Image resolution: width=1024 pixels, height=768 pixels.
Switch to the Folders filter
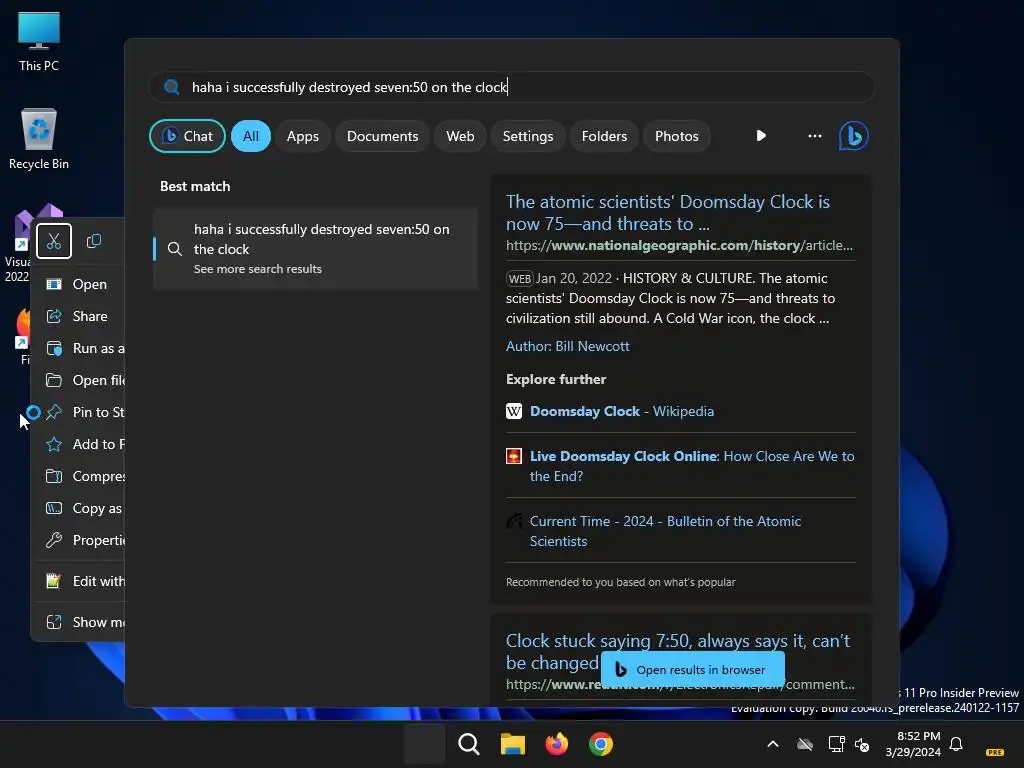(604, 136)
